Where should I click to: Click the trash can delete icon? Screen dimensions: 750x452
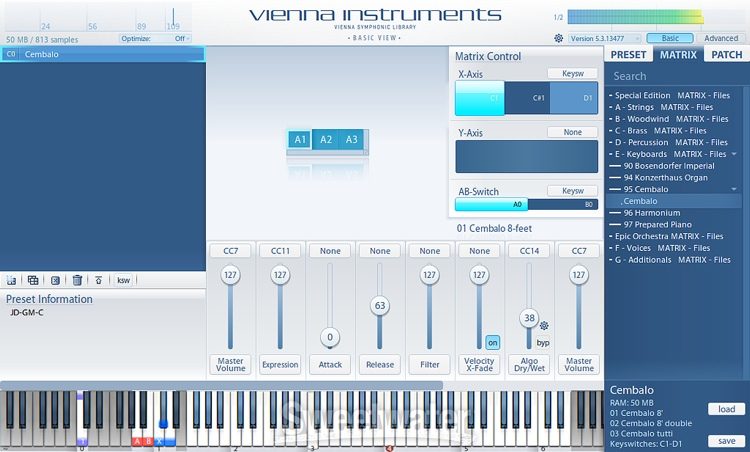(x=77, y=280)
